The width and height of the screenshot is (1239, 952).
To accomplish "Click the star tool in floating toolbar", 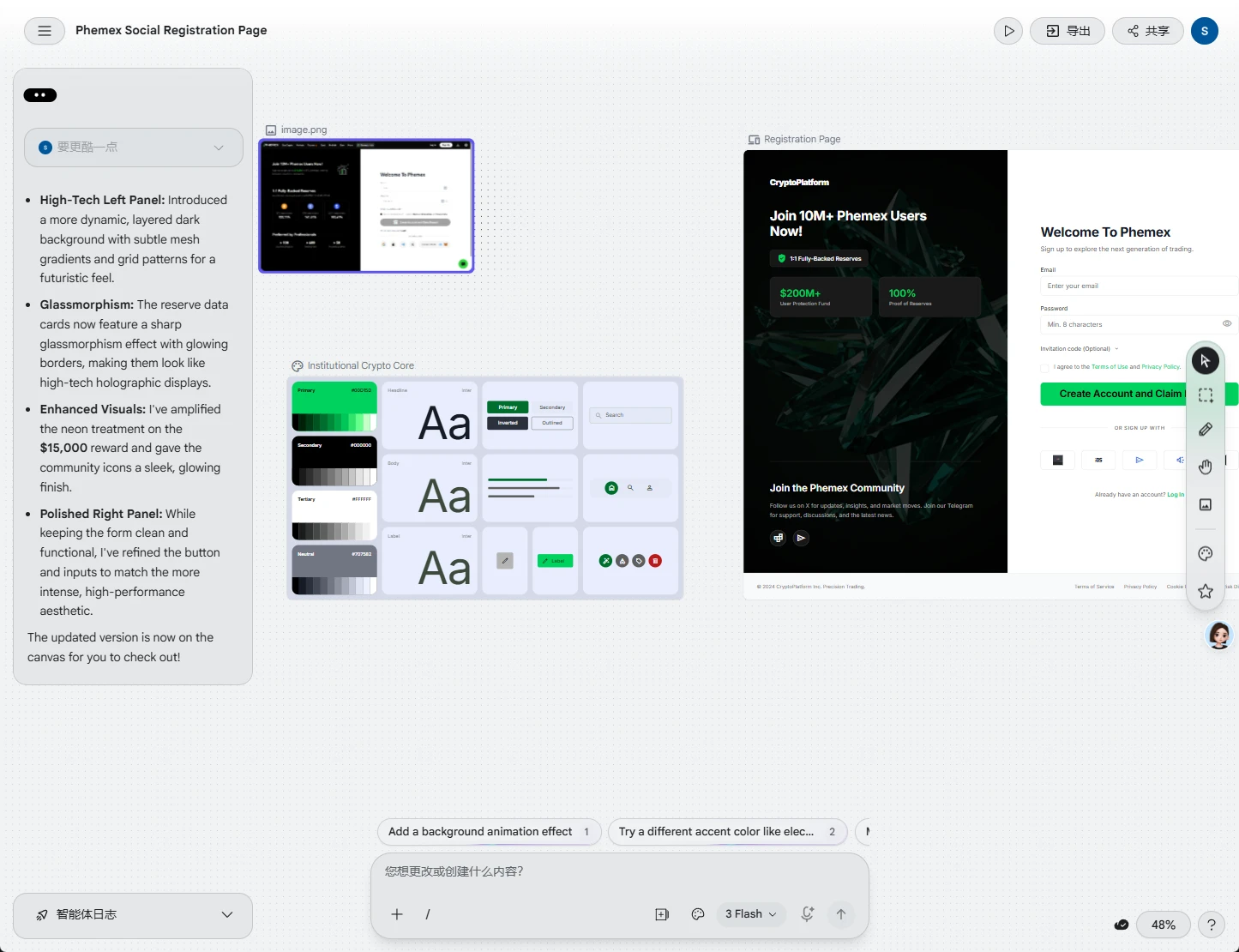I will 1205,591.
